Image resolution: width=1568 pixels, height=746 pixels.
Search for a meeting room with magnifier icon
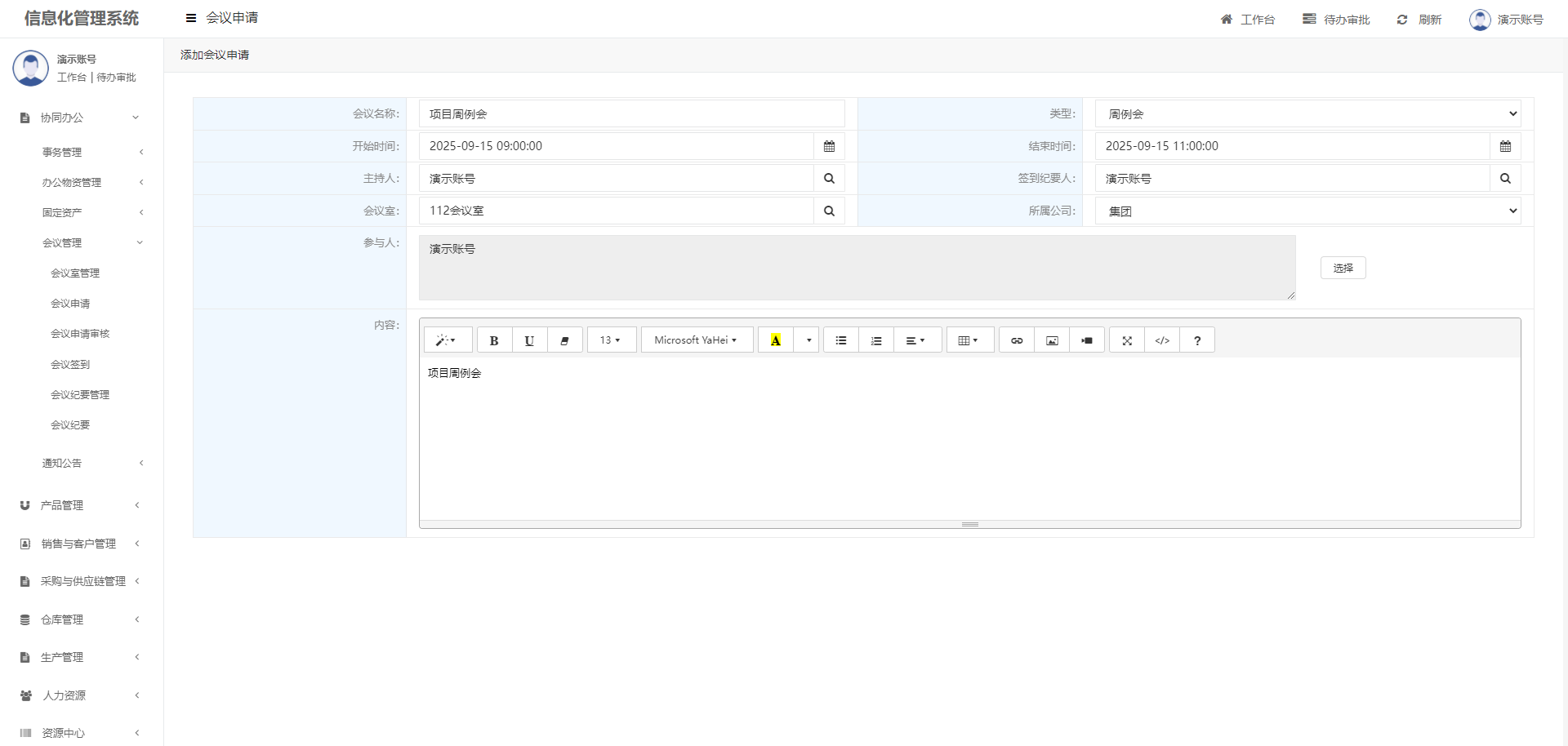(x=829, y=211)
